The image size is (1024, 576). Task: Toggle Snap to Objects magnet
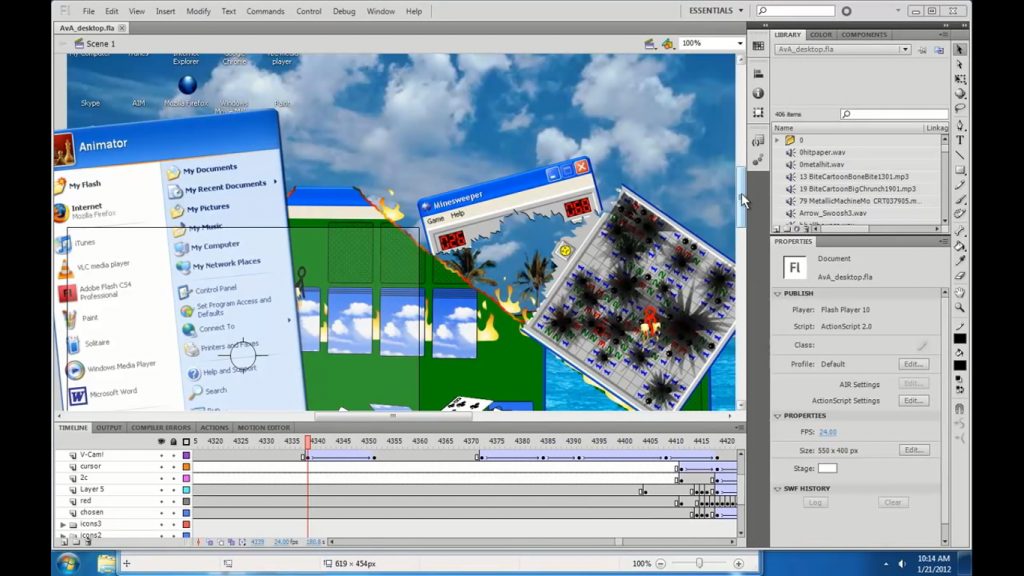click(959, 409)
